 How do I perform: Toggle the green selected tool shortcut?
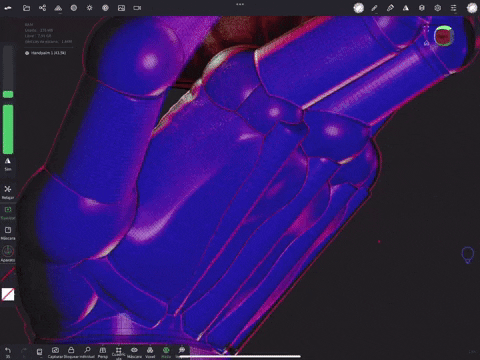[8, 213]
